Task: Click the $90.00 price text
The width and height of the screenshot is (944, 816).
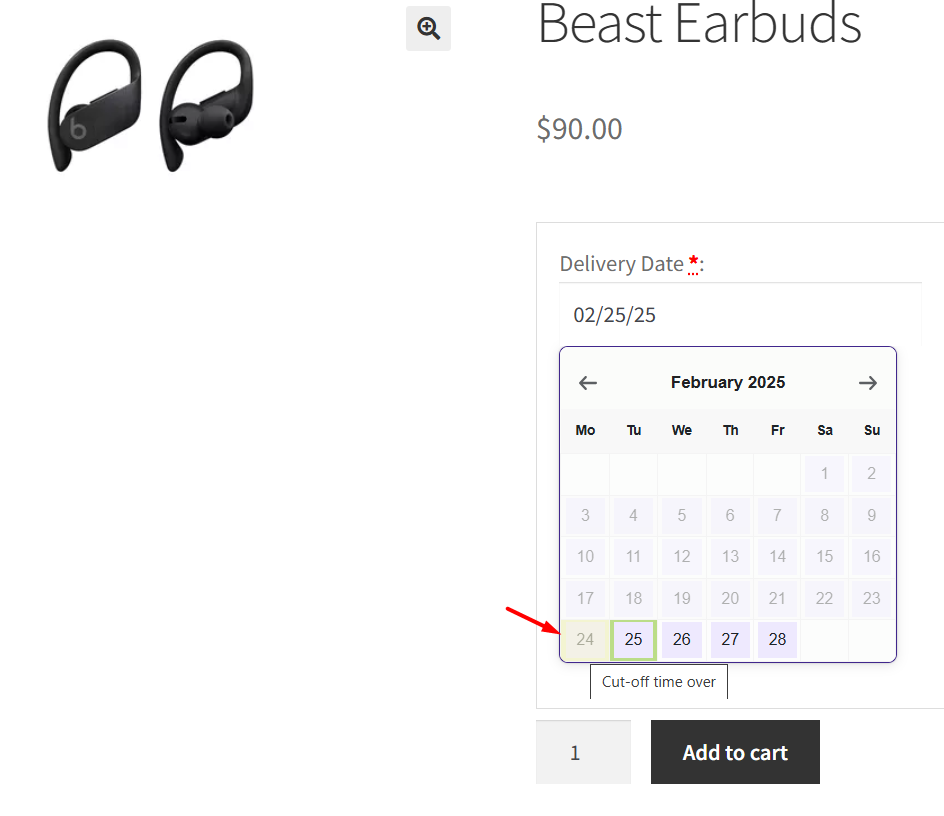Action: [x=579, y=129]
